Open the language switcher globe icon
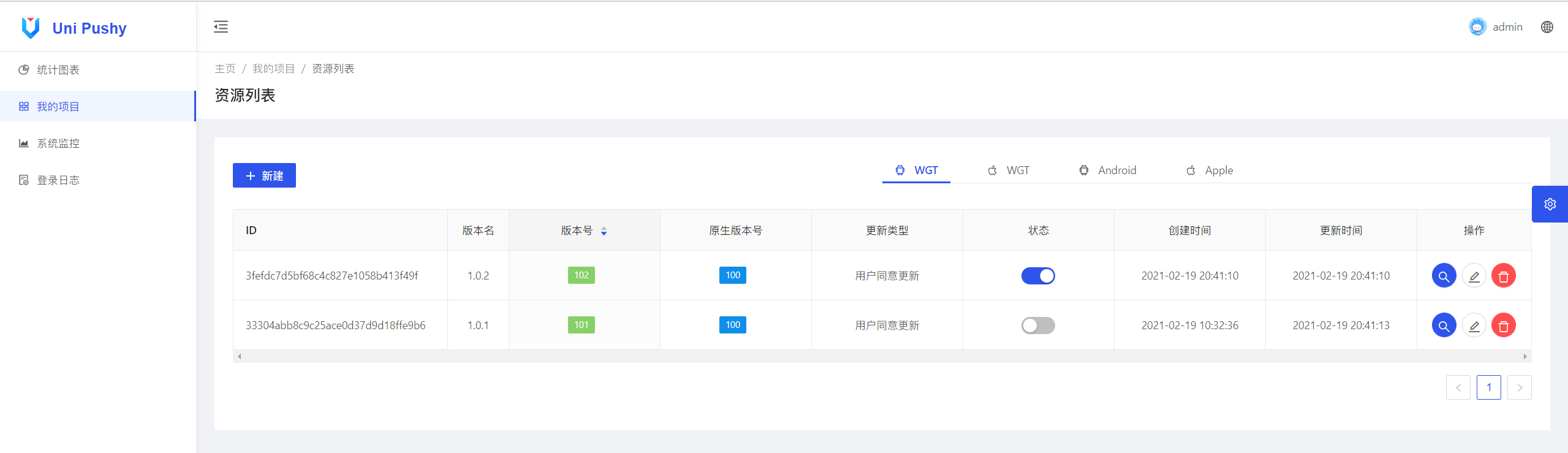Screen dimensions: 1568x453 1547,27
